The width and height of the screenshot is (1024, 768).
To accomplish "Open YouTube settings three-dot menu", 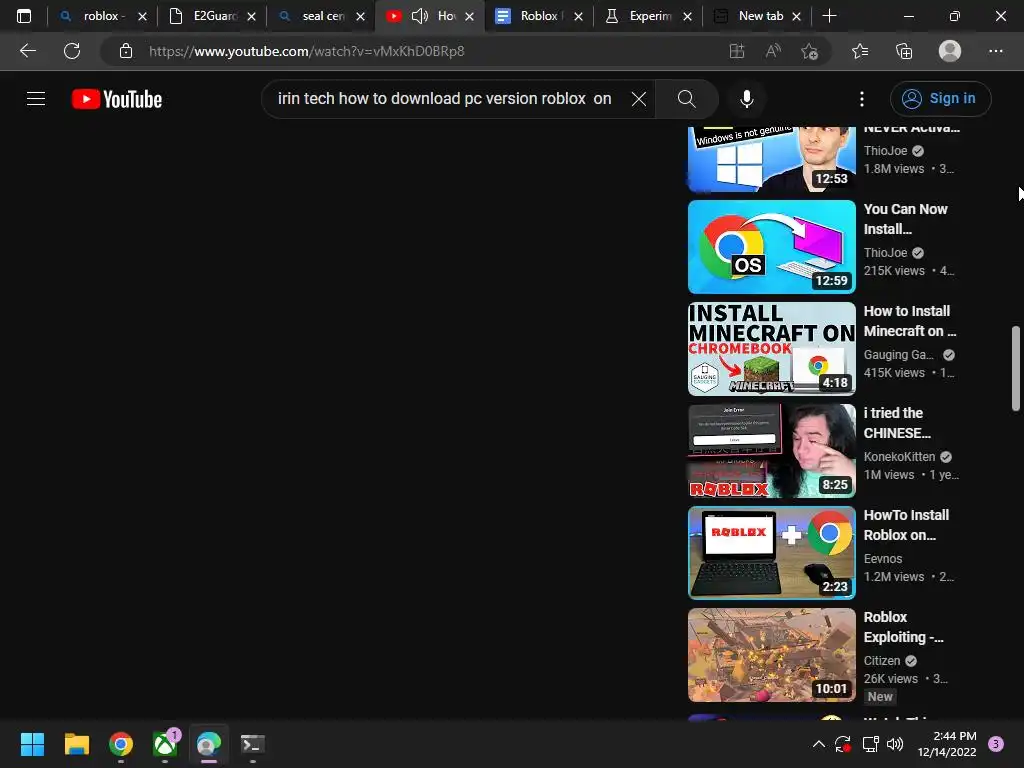I will [x=862, y=99].
